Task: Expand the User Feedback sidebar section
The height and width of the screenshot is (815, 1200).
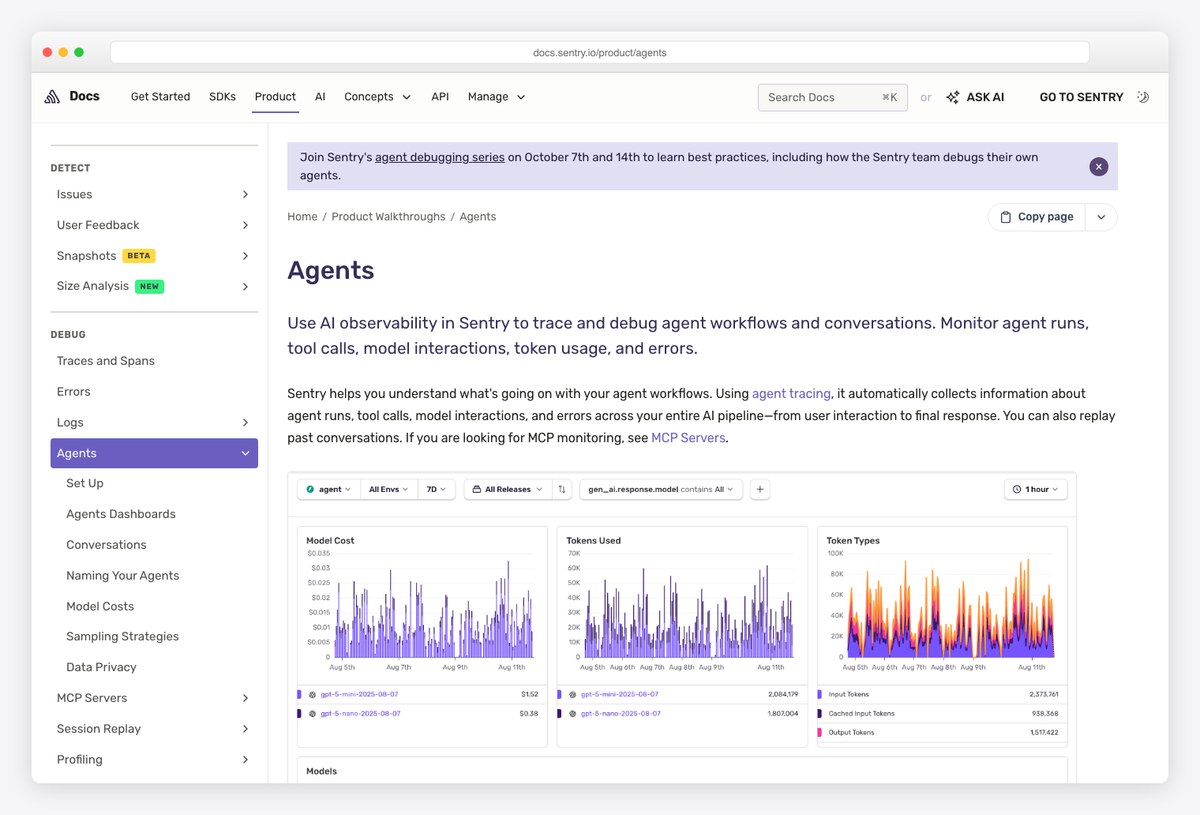Action: click(x=245, y=226)
